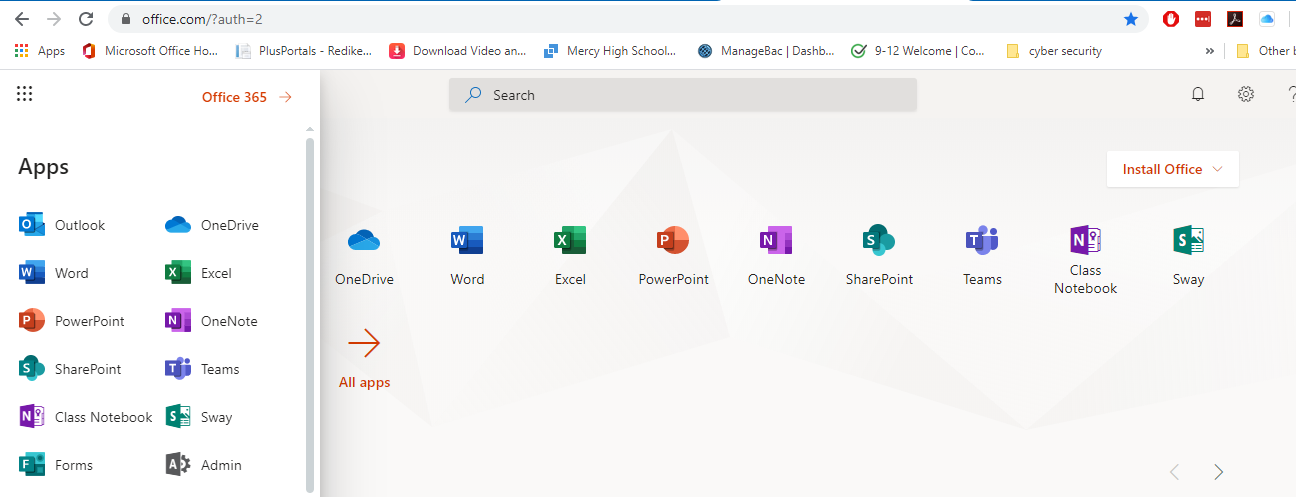Open Sway in the Apps side panel

click(x=198, y=417)
